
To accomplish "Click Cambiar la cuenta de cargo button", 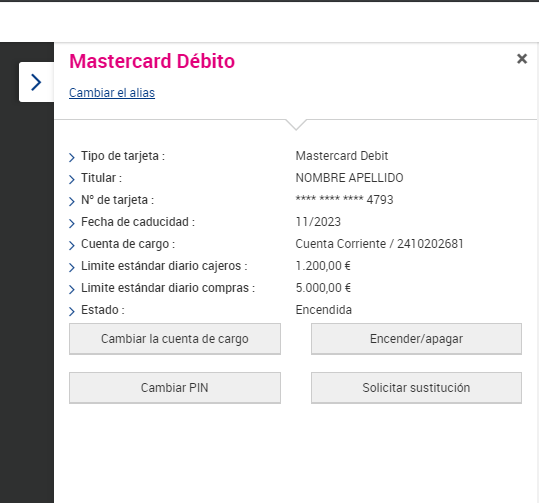I will click(175, 339).
